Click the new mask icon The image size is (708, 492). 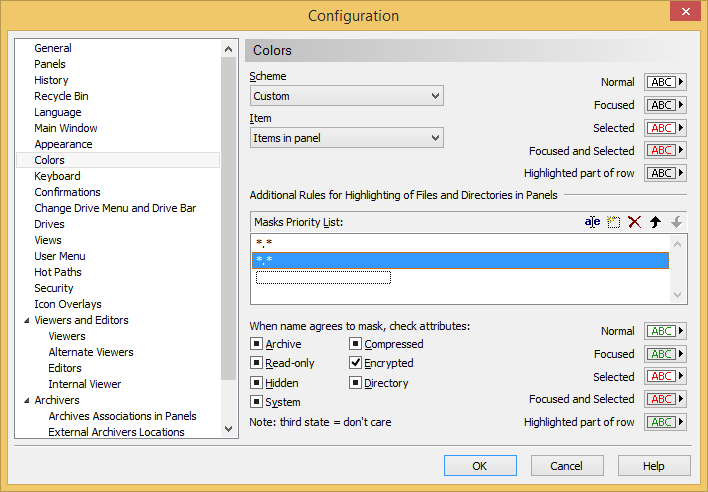(613, 222)
